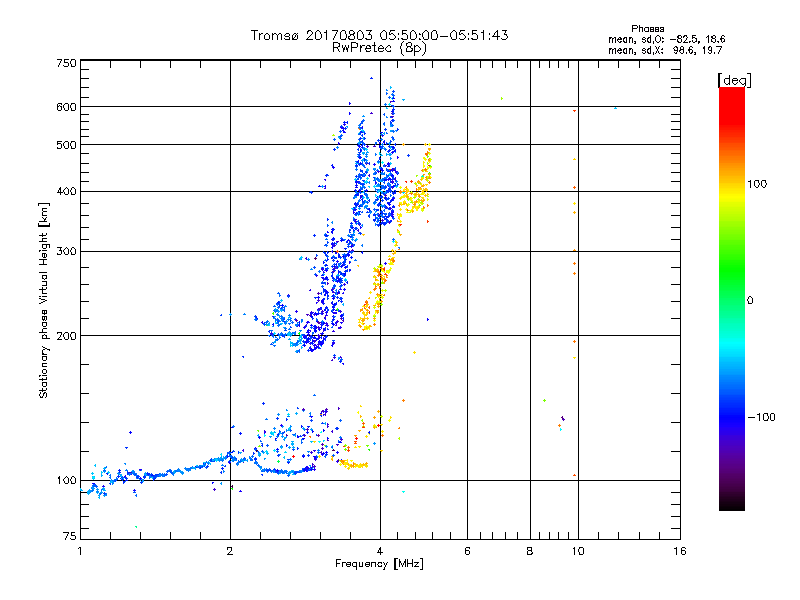800x600 pixels.
Task: Click the 'Frequency [MHz]' axis label
Action: (x=379, y=564)
